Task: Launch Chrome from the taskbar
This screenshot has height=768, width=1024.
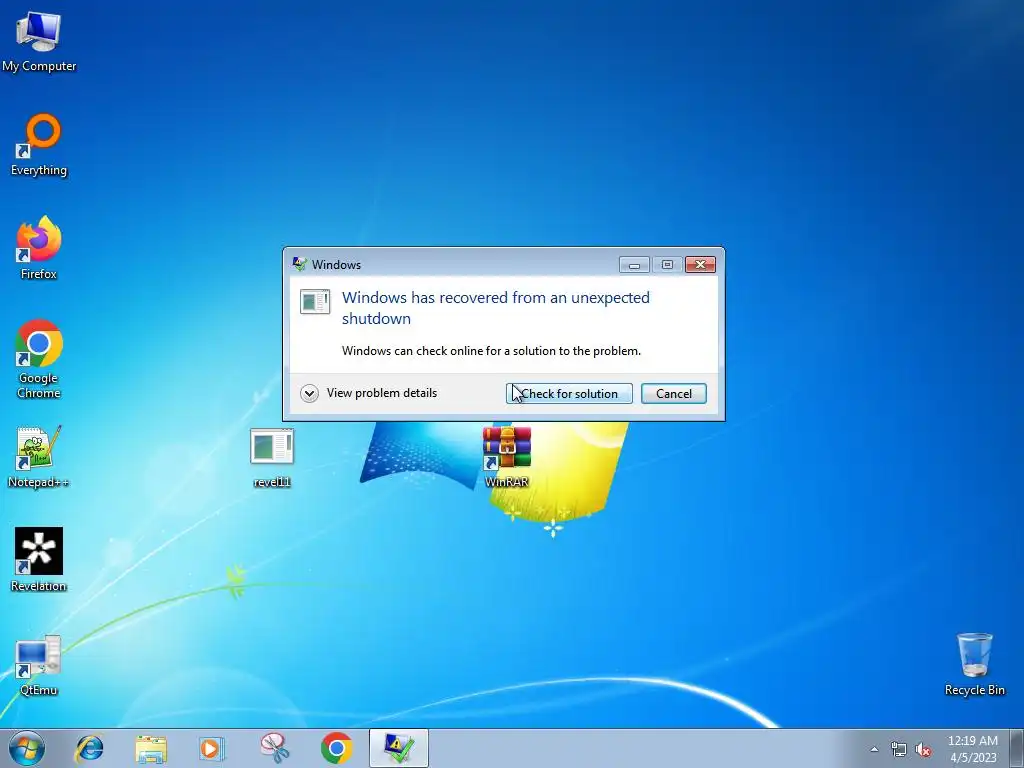Action: 336,748
